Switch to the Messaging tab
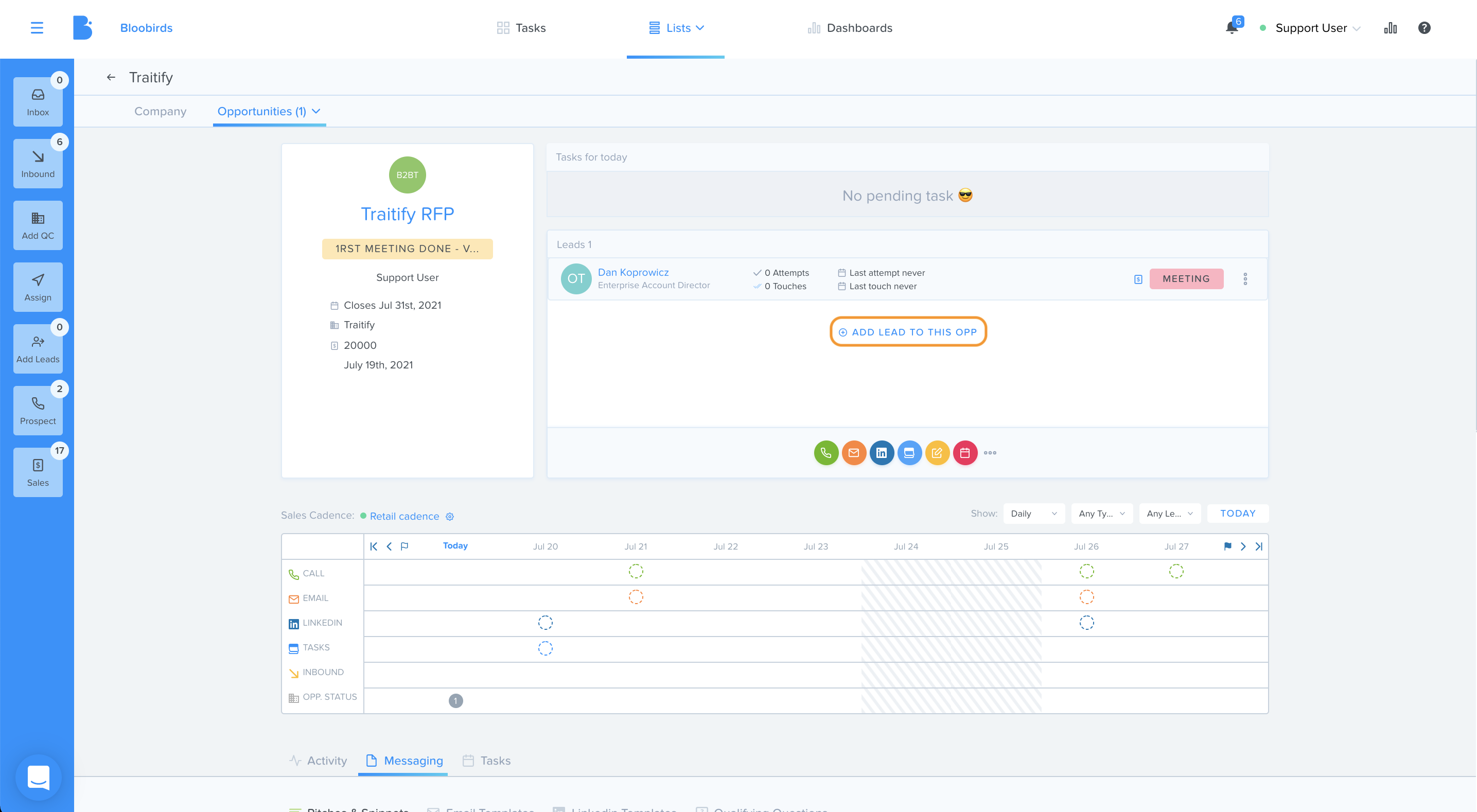Image resolution: width=1477 pixels, height=812 pixels. [404, 761]
